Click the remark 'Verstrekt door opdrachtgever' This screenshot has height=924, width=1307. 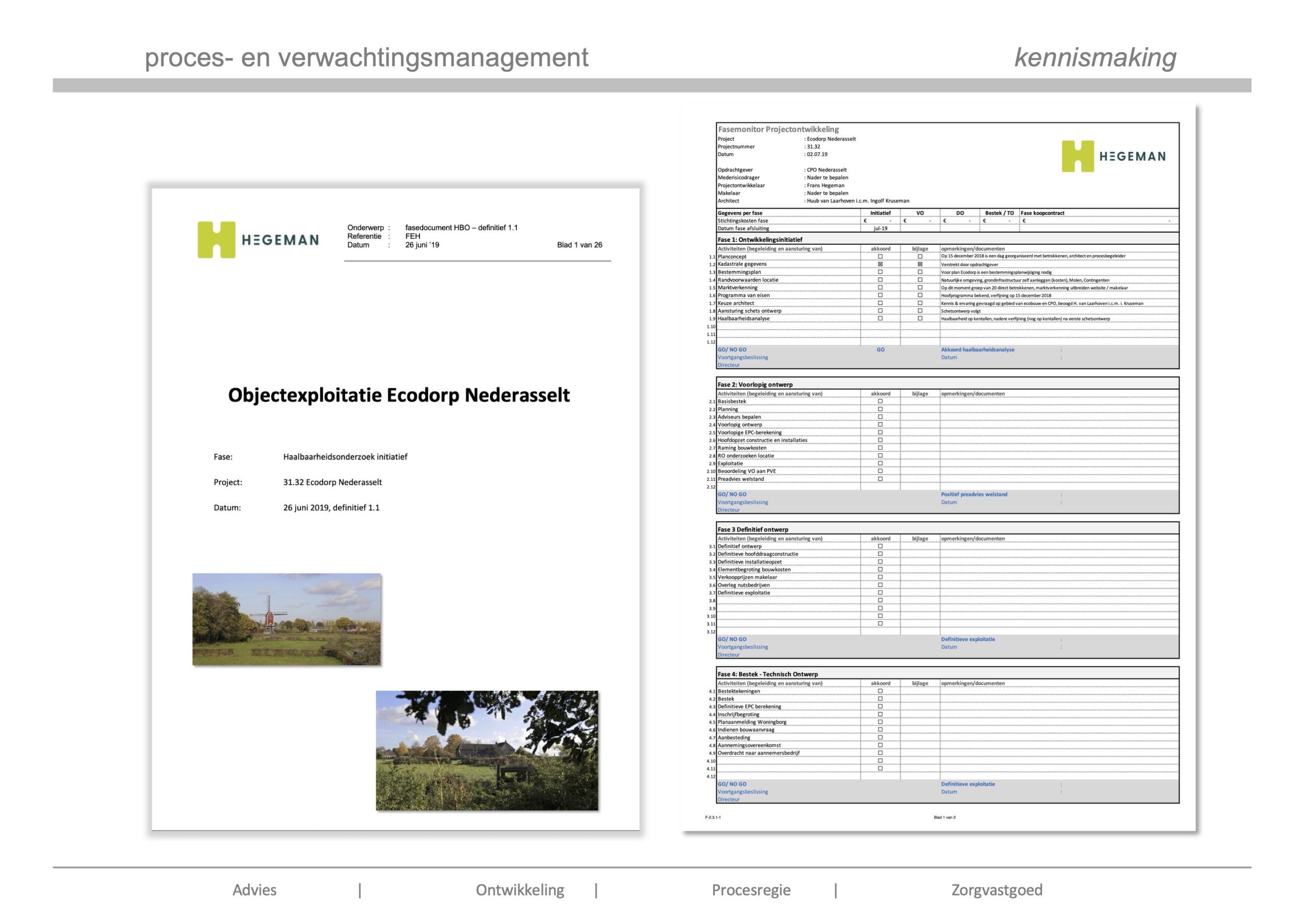point(970,264)
